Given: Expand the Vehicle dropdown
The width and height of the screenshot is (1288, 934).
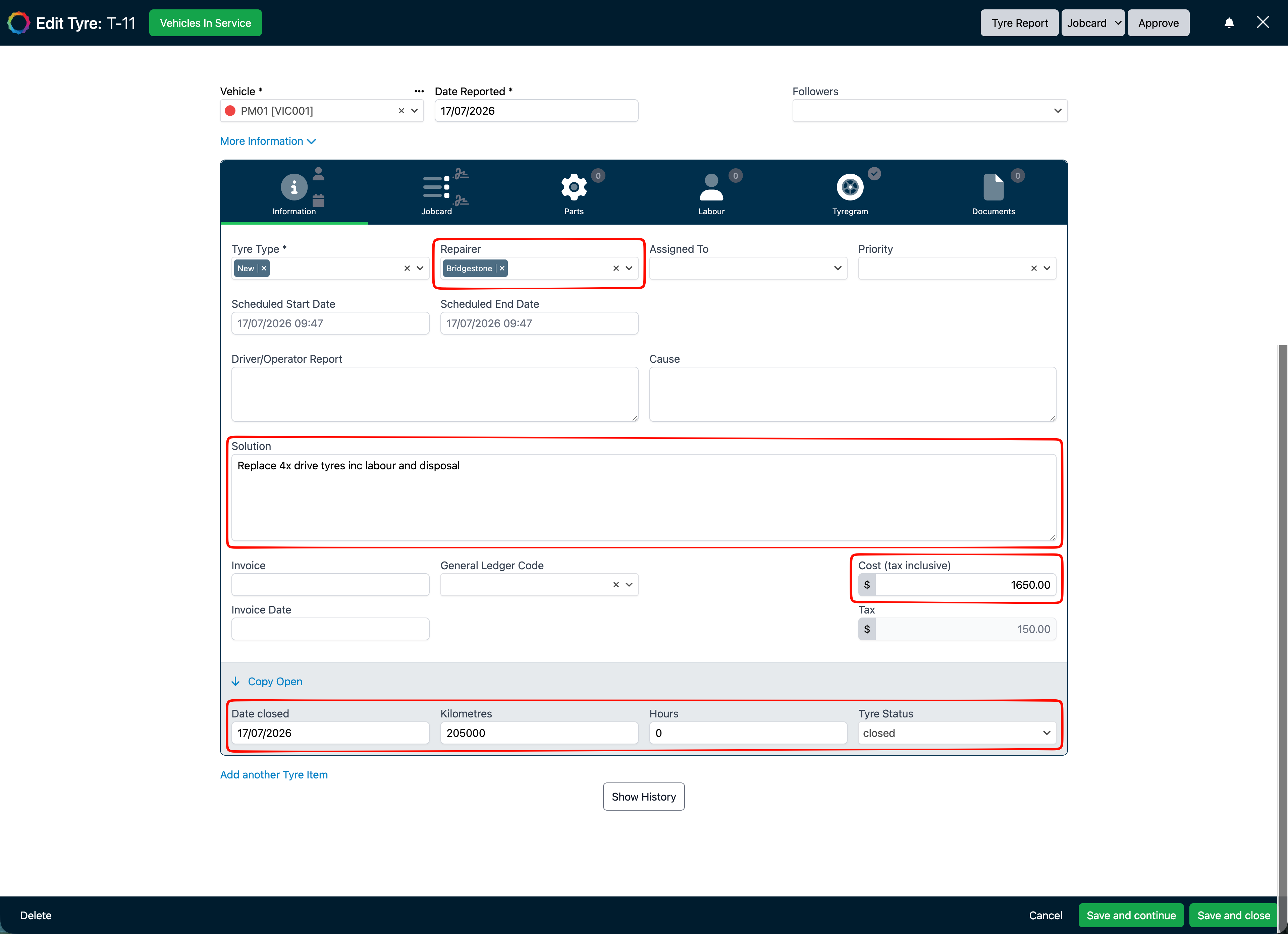Looking at the screenshot, I should click(x=415, y=111).
